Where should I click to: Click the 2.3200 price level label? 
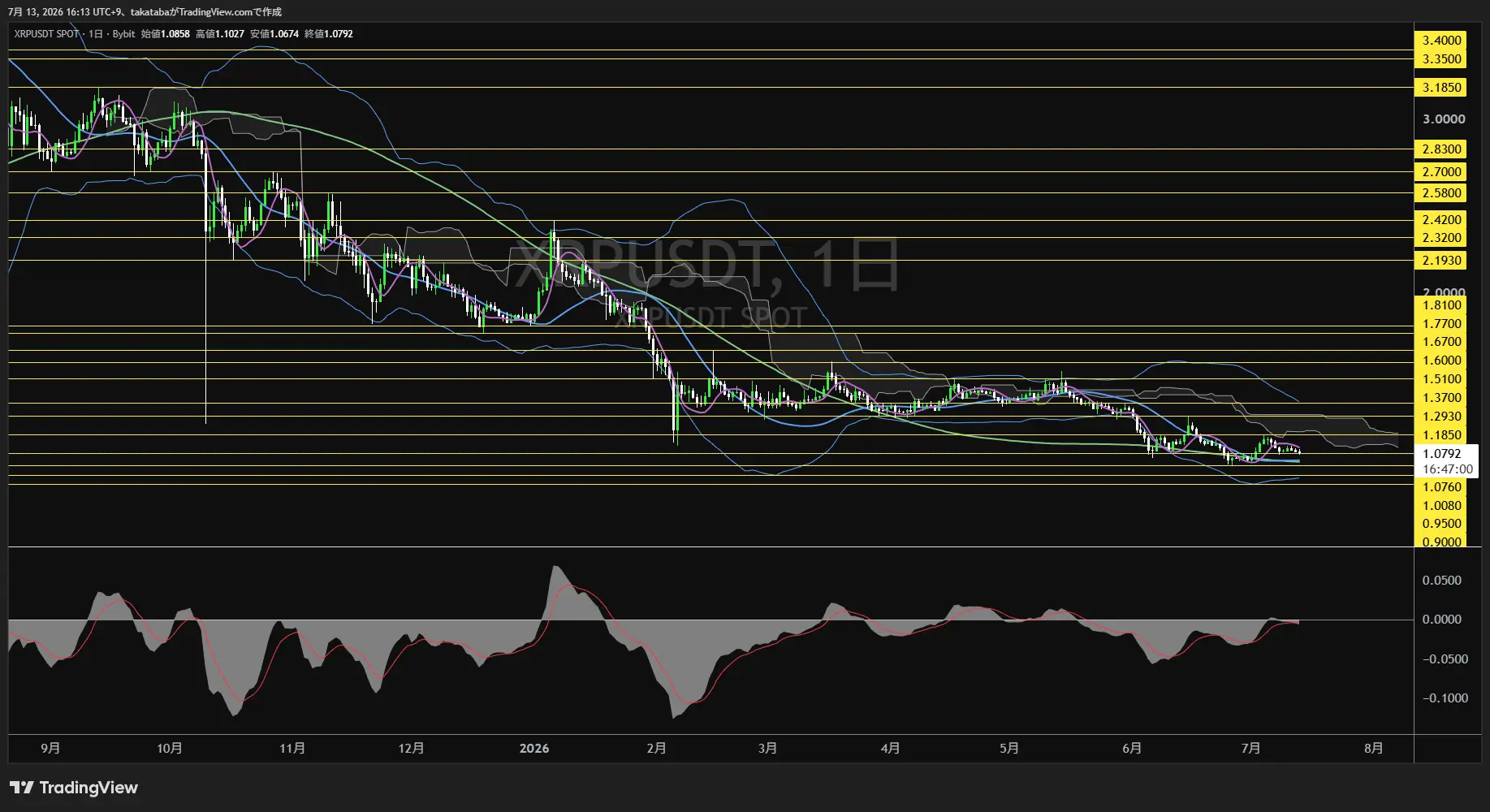tap(1442, 238)
